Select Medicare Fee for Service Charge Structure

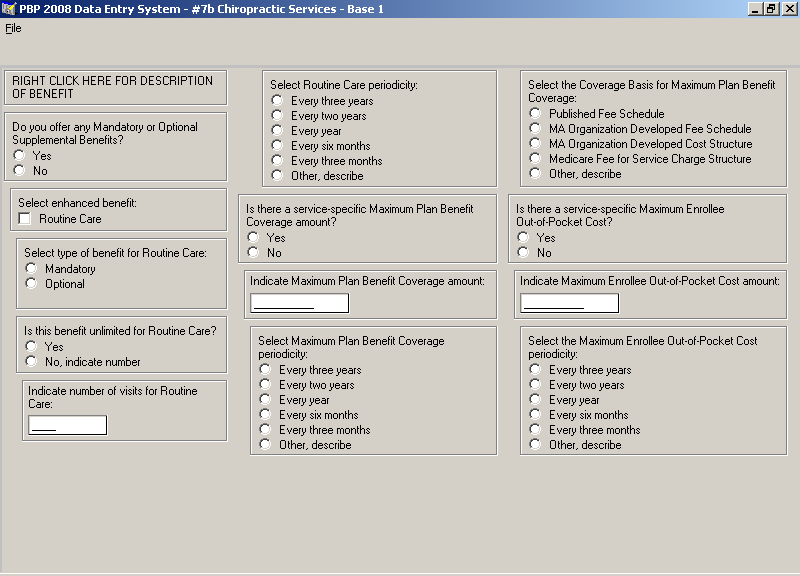tap(535, 159)
